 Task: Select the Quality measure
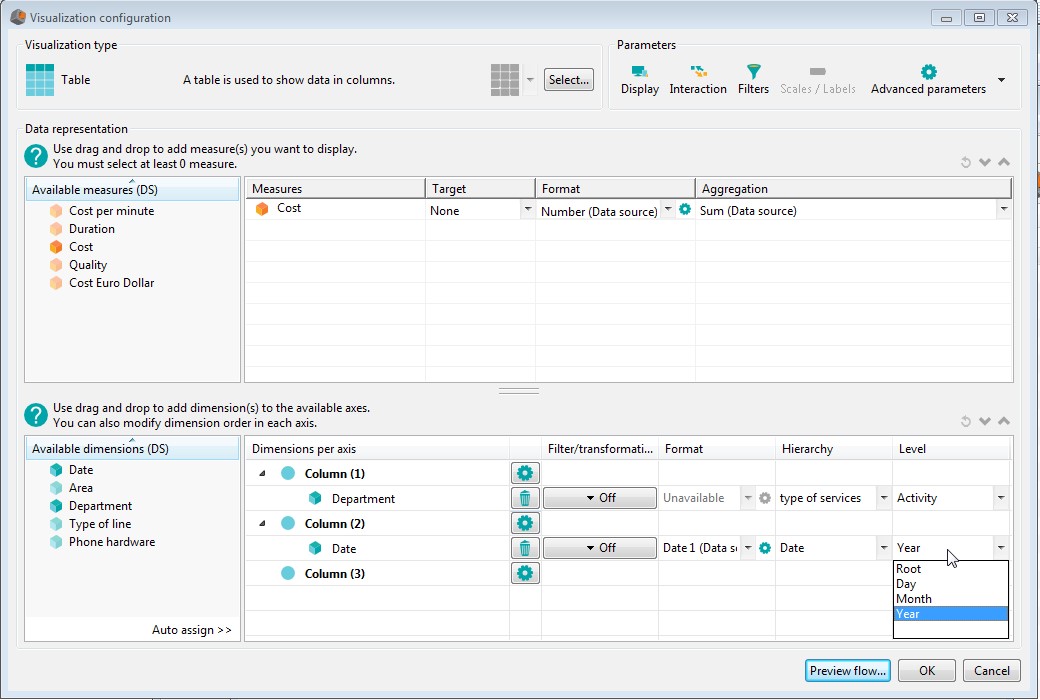(88, 265)
